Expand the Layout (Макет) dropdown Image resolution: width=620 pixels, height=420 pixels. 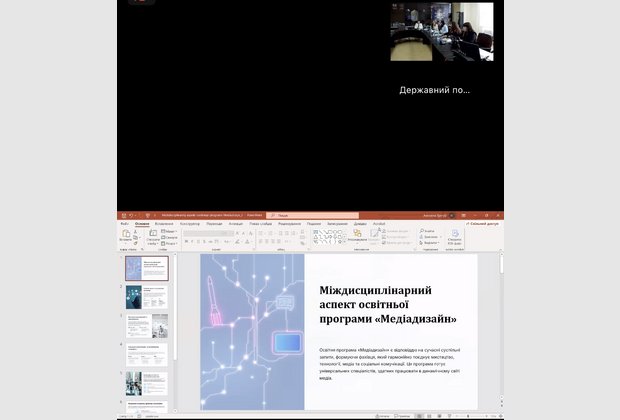[x=171, y=230]
